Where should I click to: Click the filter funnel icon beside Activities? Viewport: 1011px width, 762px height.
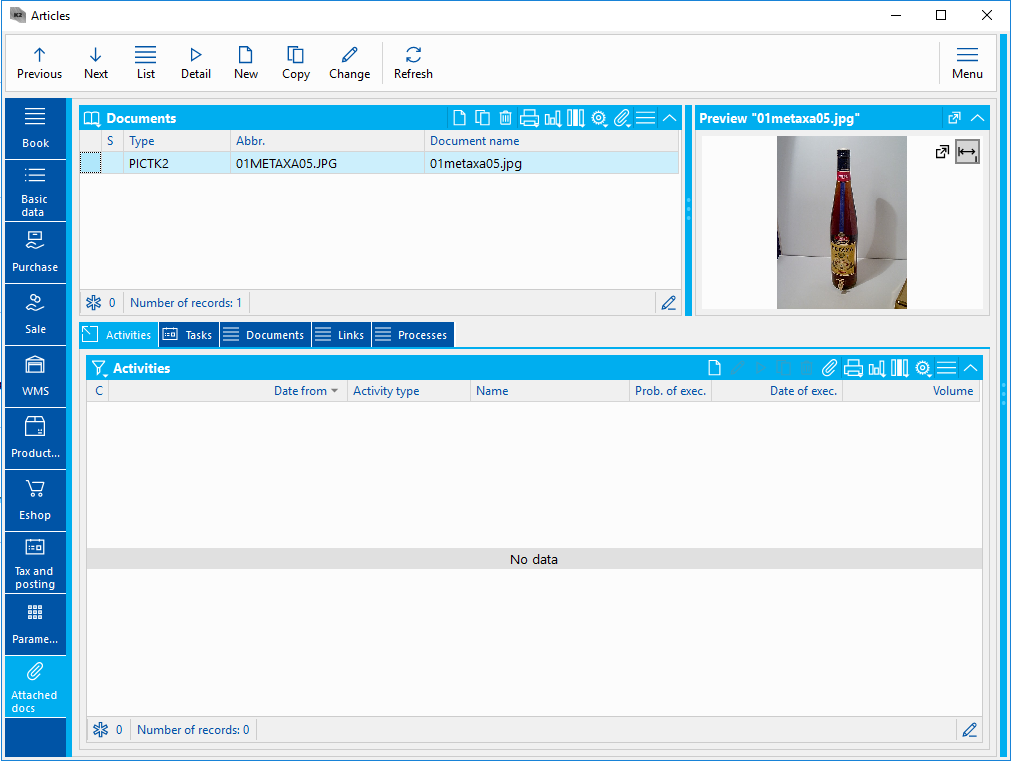click(x=98, y=368)
